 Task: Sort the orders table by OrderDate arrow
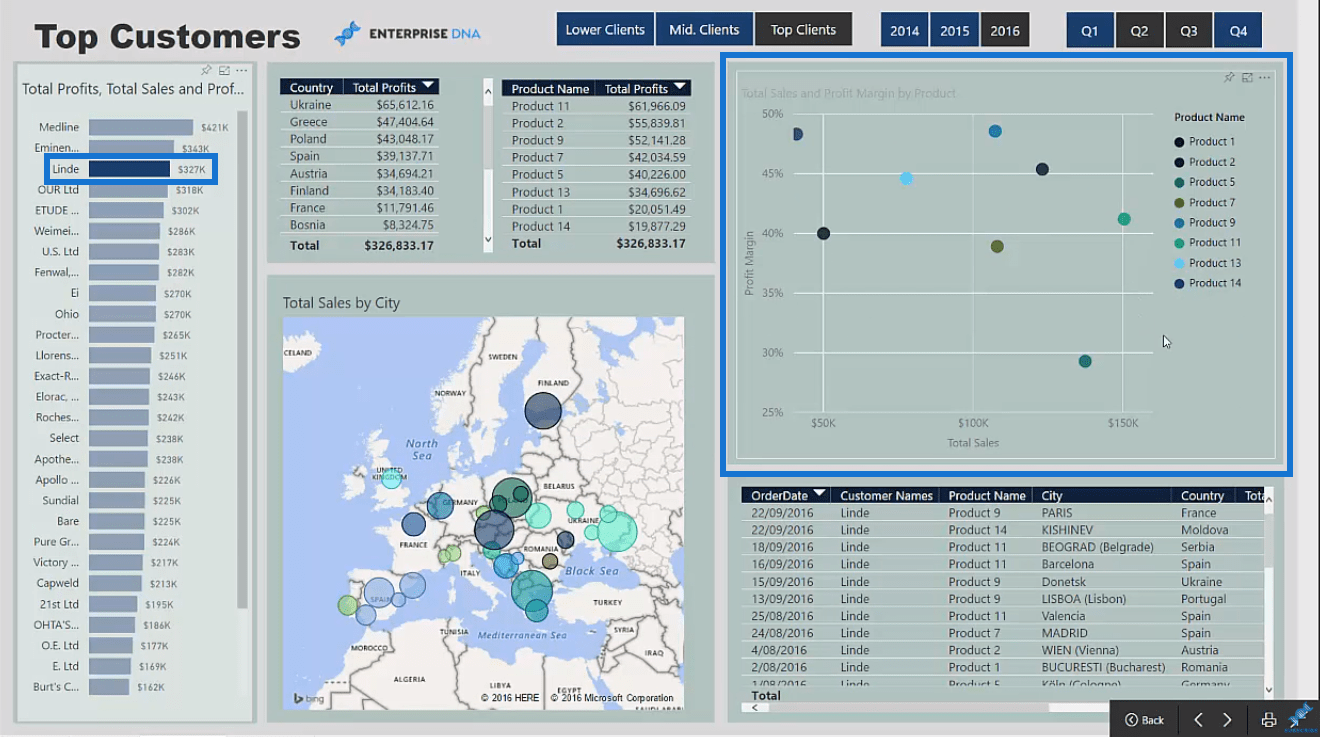[820, 494]
